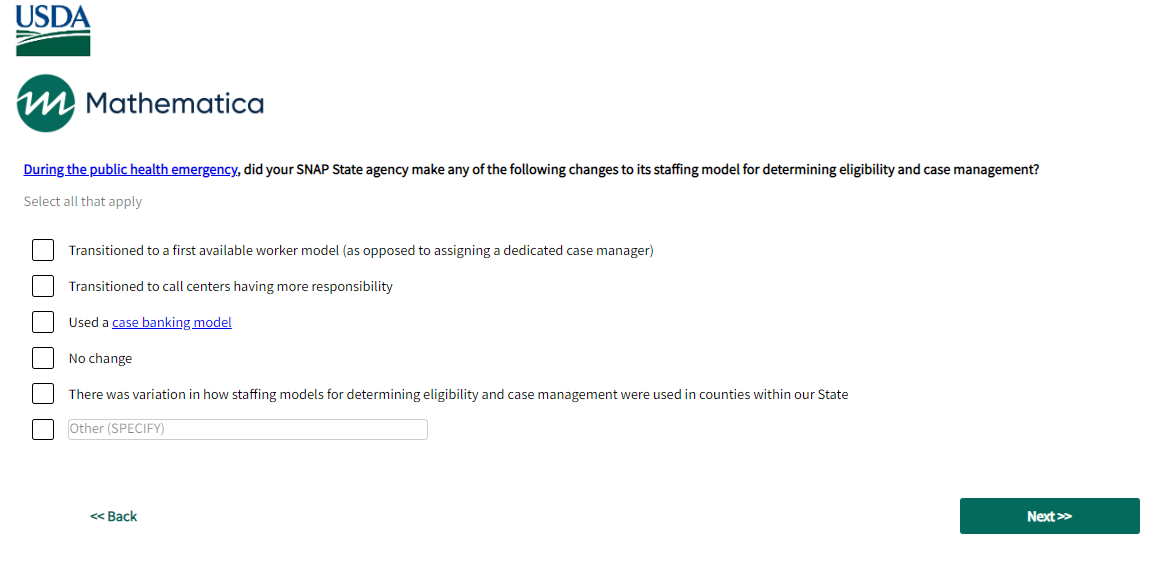Toggle the checkbox beside Other (SPECIFY) field
This screenshot has width=1156, height=583.
pyautogui.click(x=43, y=429)
